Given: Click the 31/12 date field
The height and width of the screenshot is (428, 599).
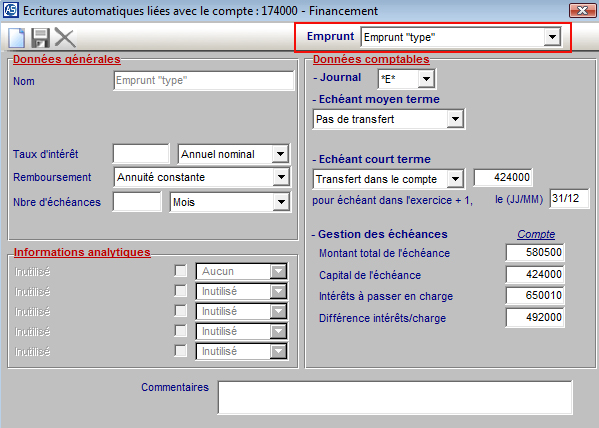Looking at the screenshot, I should point(569,198).
